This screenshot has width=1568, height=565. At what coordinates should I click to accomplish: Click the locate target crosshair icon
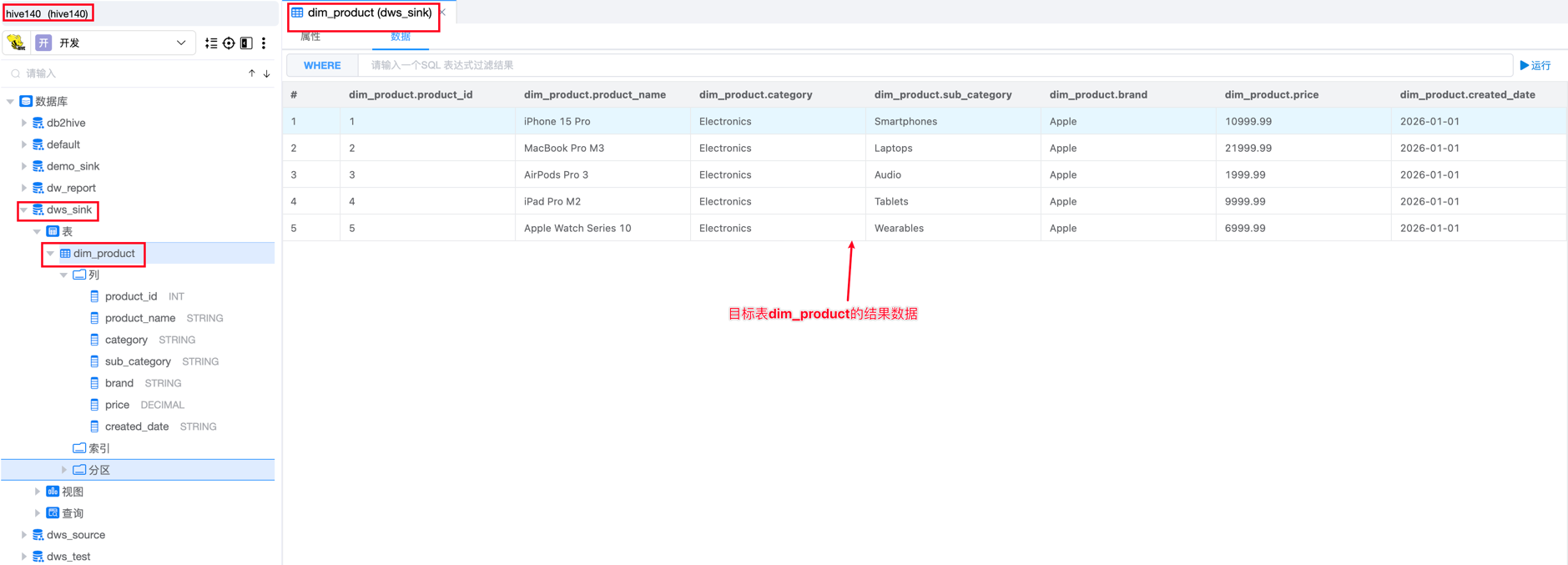click(x=229, y=43)
